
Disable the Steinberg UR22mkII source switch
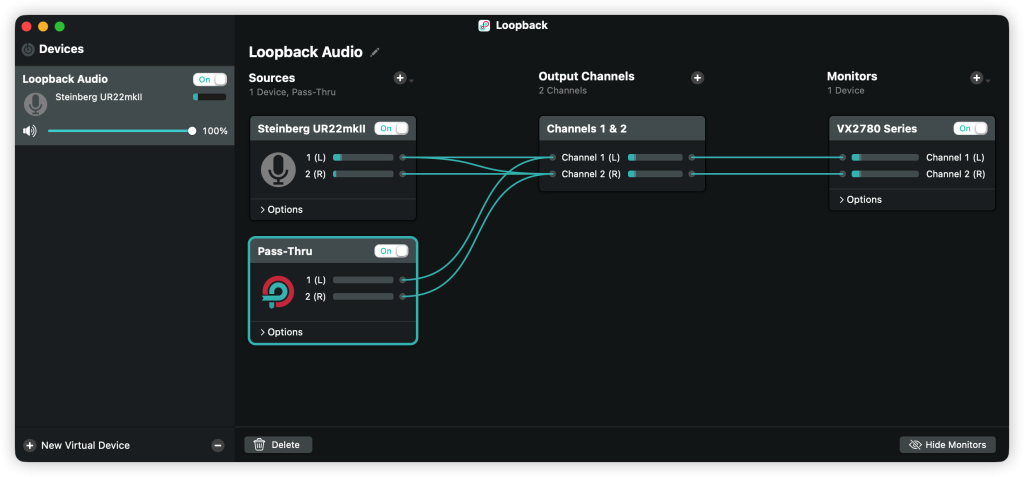point(391,128)
